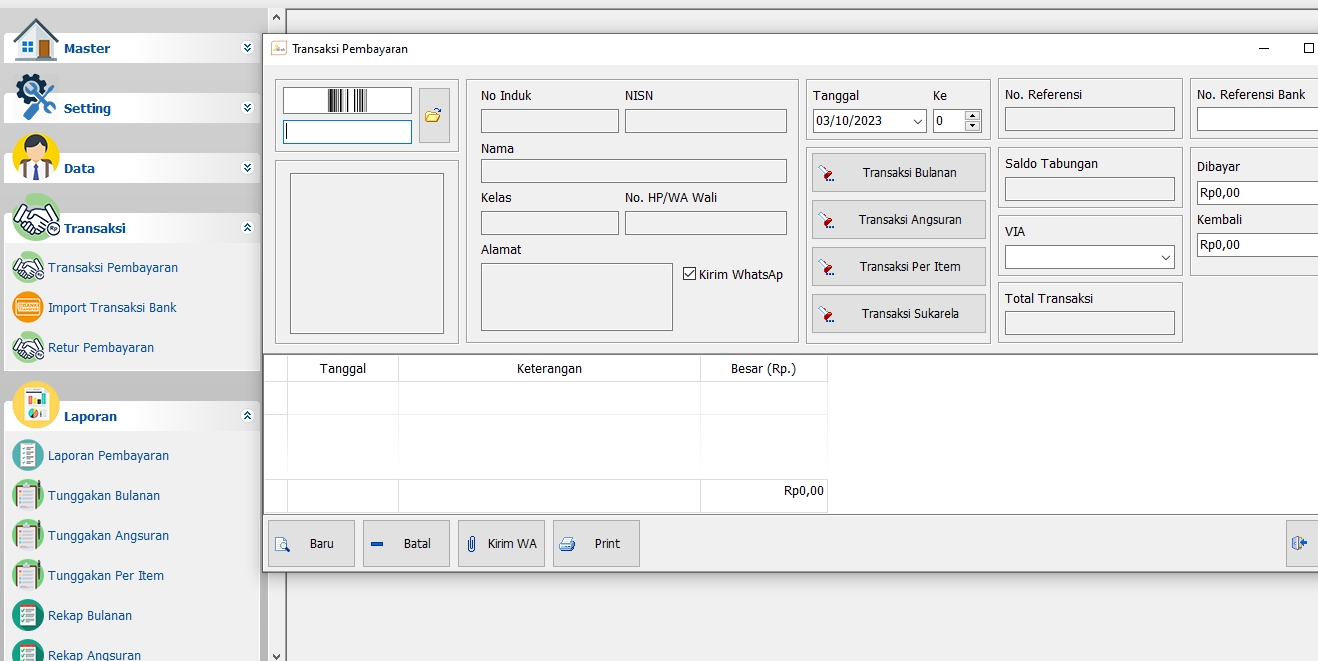Open Tunggakan Angsuran report
Screen dimensions: 1318x661
pos(107,536)
